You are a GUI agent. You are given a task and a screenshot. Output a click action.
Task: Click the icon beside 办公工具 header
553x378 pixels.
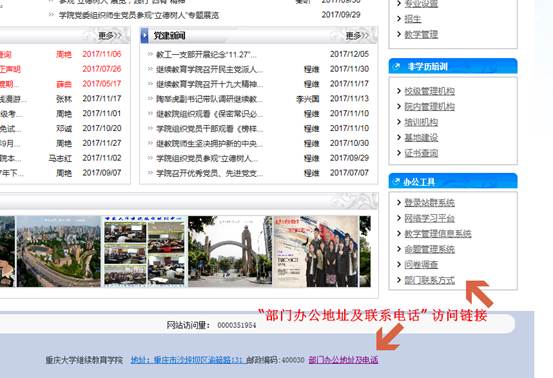(x=396, y=181)
